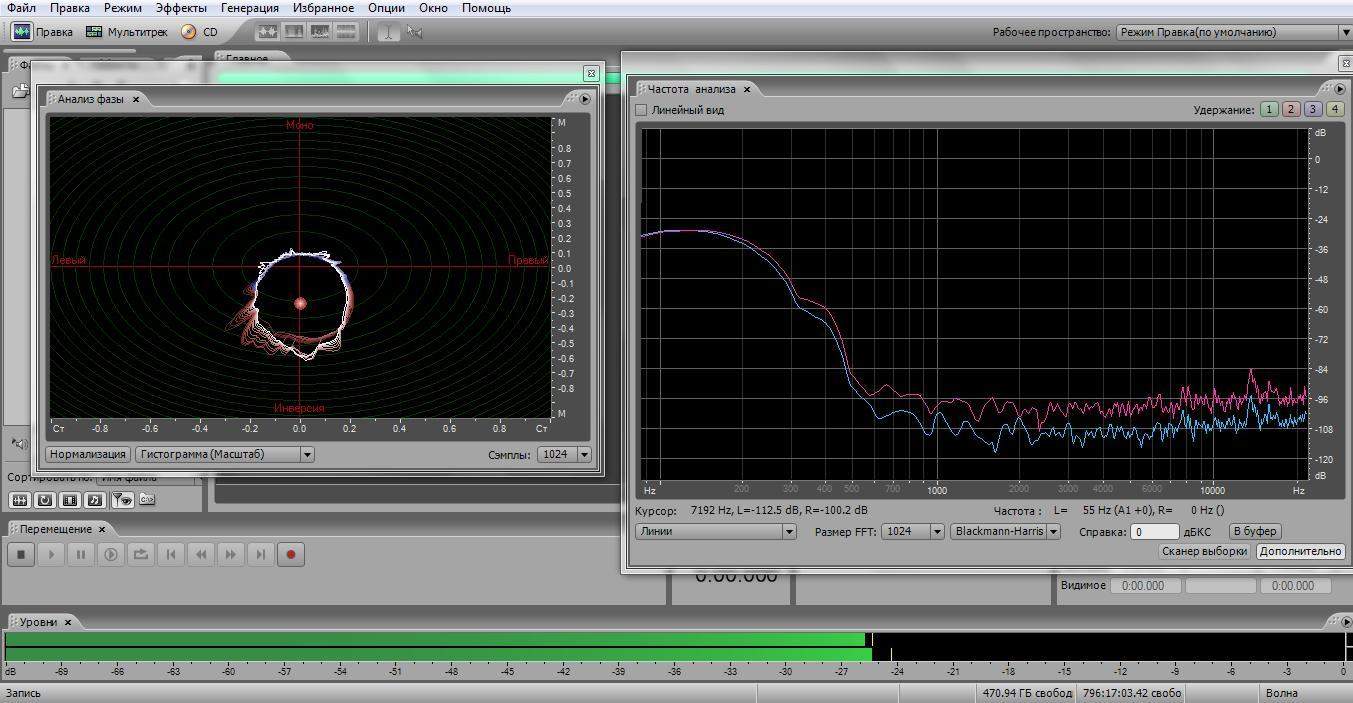
Task: Switch to Мультитрек (Multitrack) view
Action: pyautogui.click(x=127, y=32)
